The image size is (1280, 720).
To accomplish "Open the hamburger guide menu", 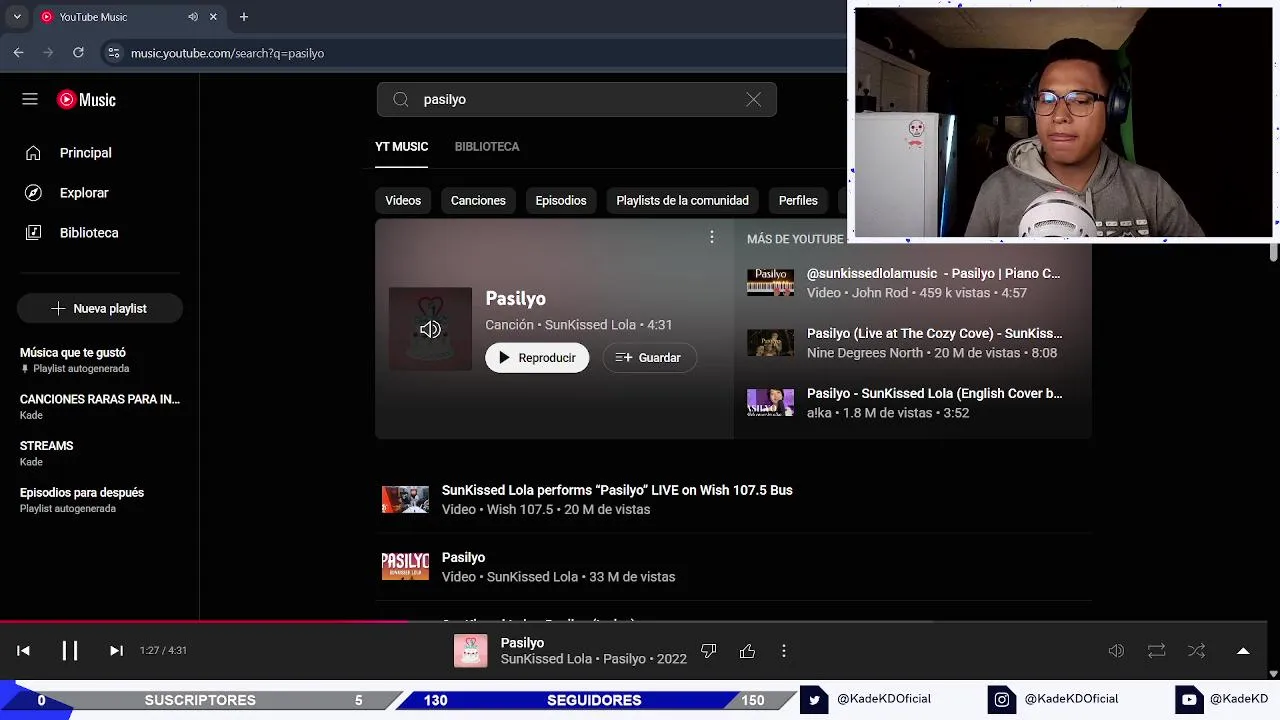I will [30, 99].
